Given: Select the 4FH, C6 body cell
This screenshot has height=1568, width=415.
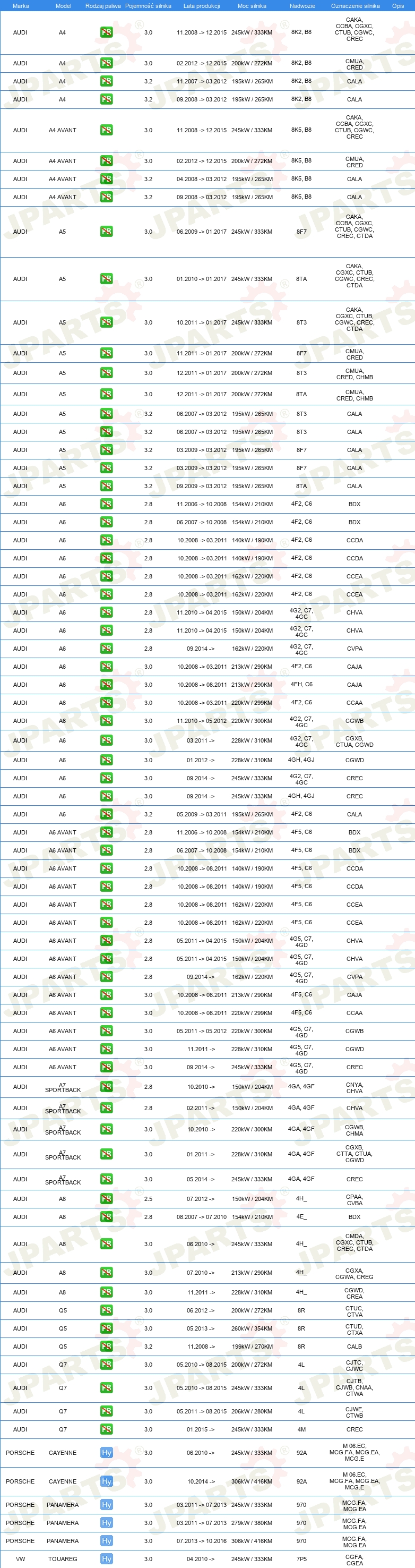Looking at the screenshot, I should (301, 685).
